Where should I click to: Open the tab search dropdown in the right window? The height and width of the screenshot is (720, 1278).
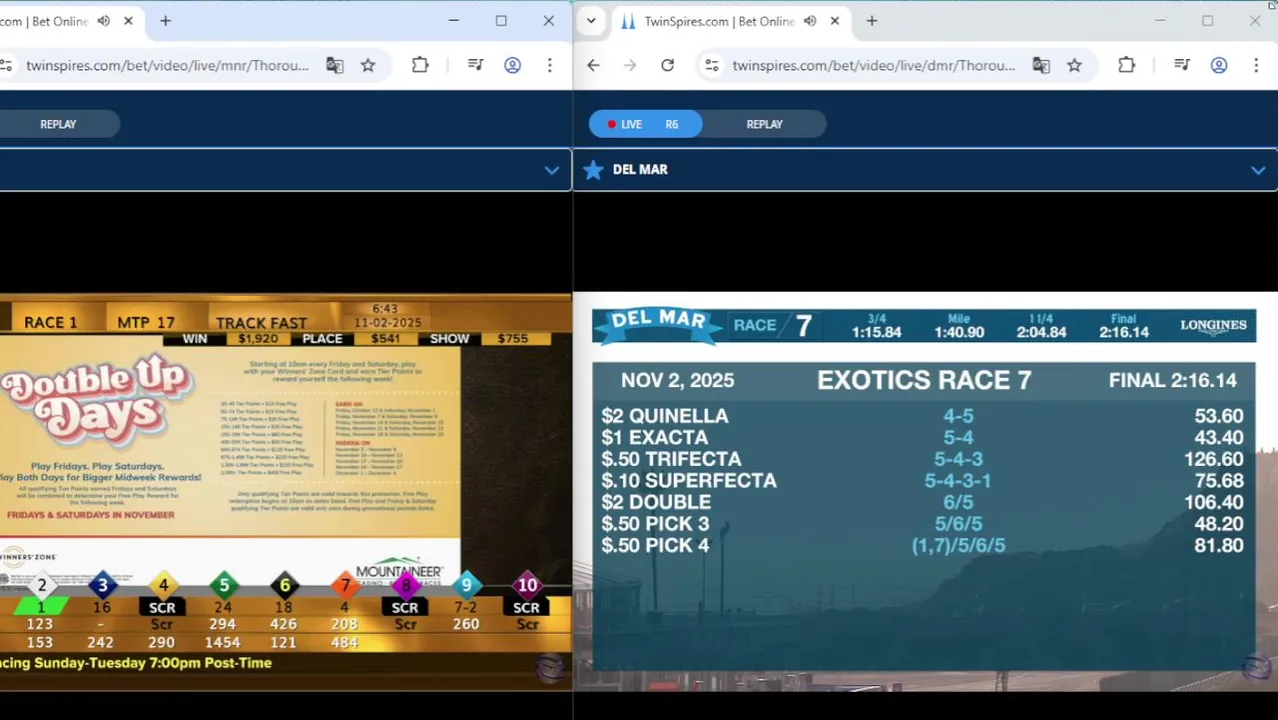click(x=591, y=21)
